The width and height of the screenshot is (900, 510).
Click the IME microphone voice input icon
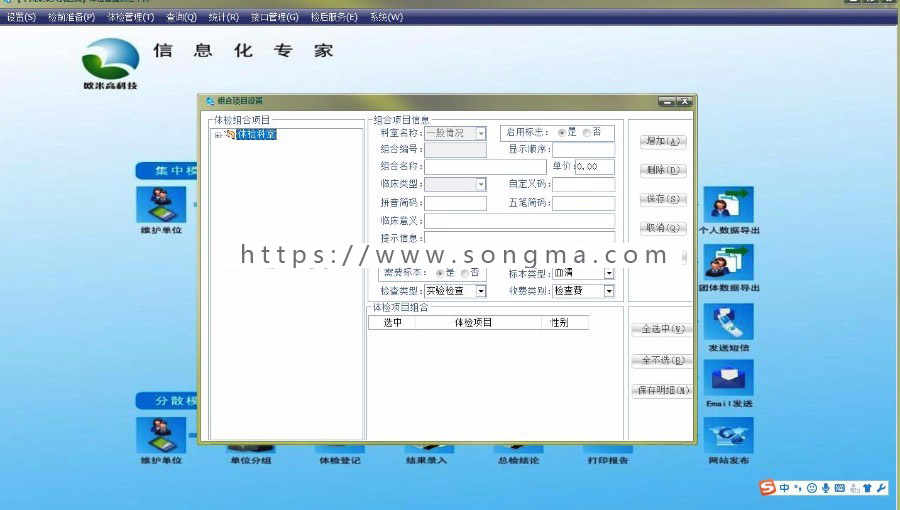[x=825, y=488]
